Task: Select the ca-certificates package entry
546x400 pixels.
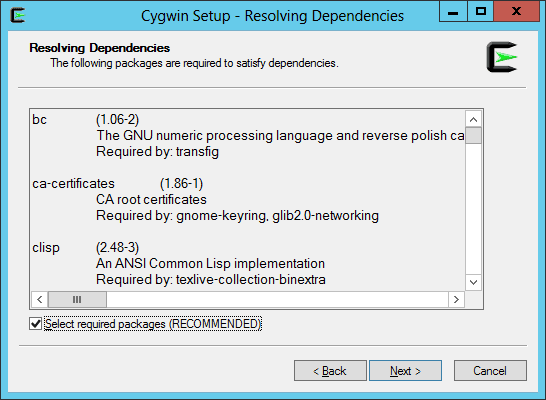Action: (73, 183)
